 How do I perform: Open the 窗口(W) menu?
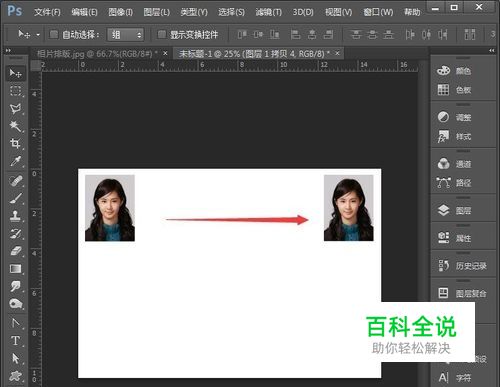pyautogui.click(x=378, y=12)
